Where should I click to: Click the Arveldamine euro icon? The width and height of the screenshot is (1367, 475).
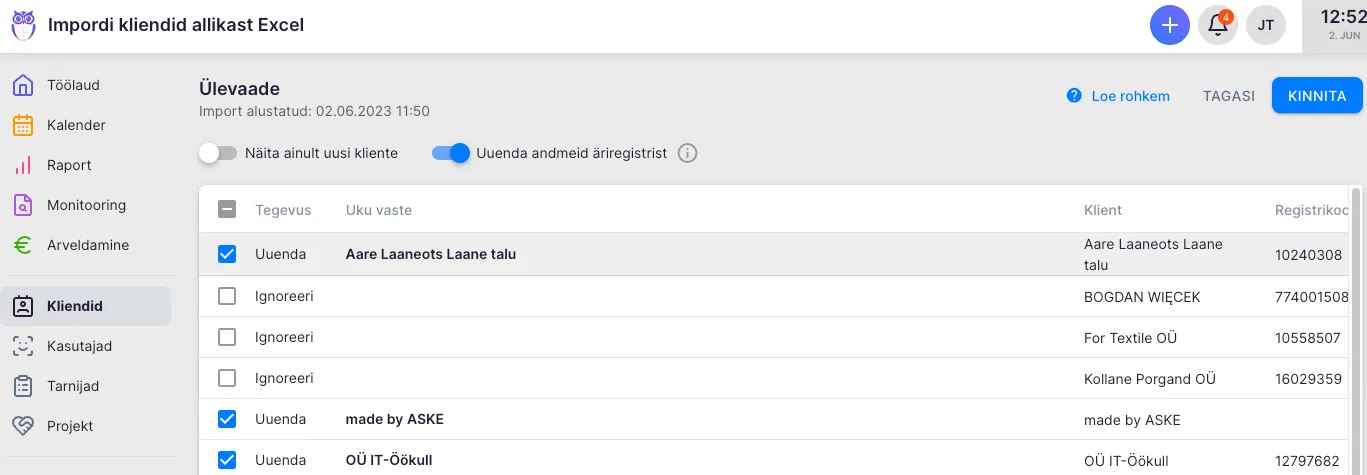[x=23, y=245]
